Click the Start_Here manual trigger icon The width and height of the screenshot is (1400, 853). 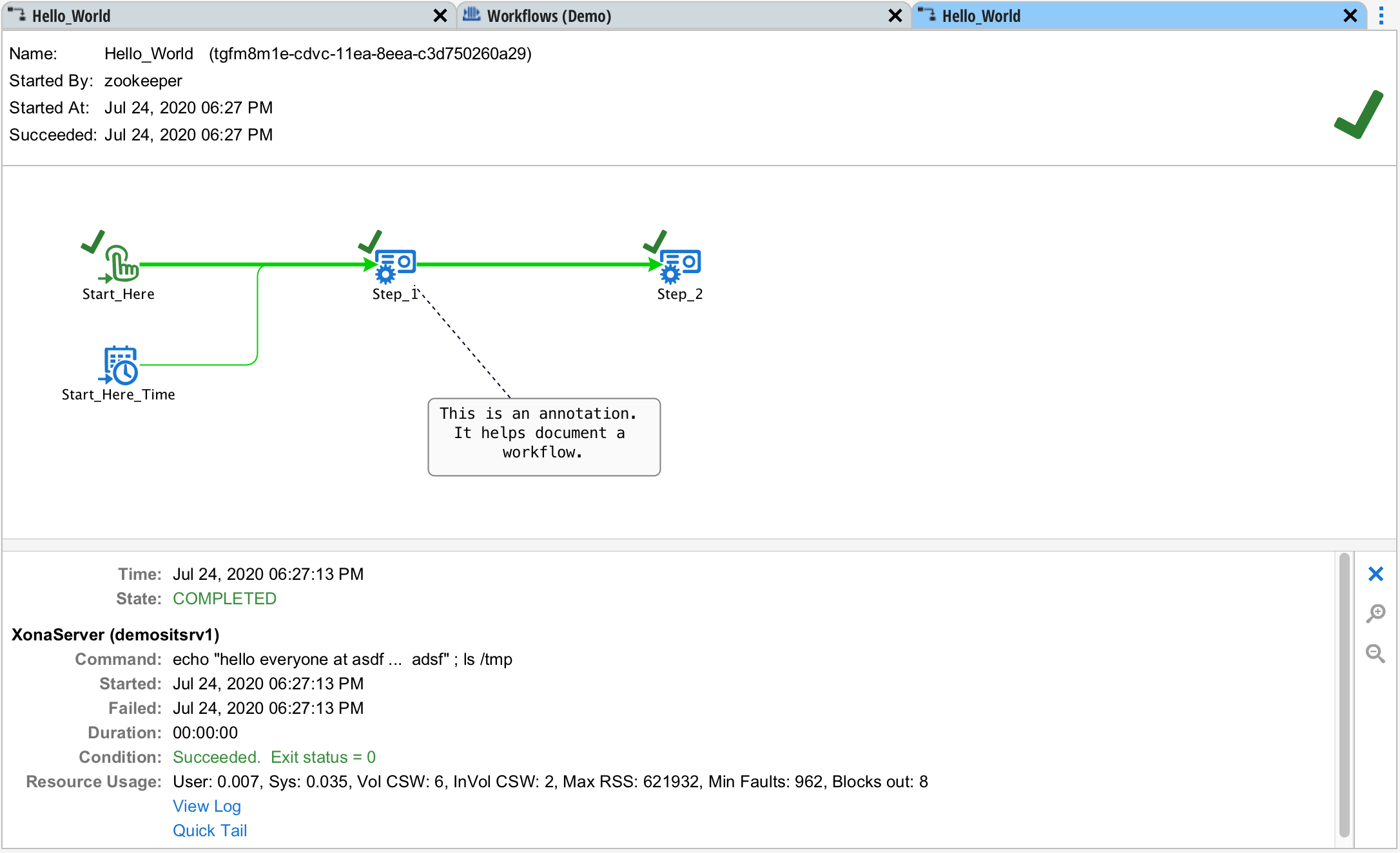tap(121, 264)
